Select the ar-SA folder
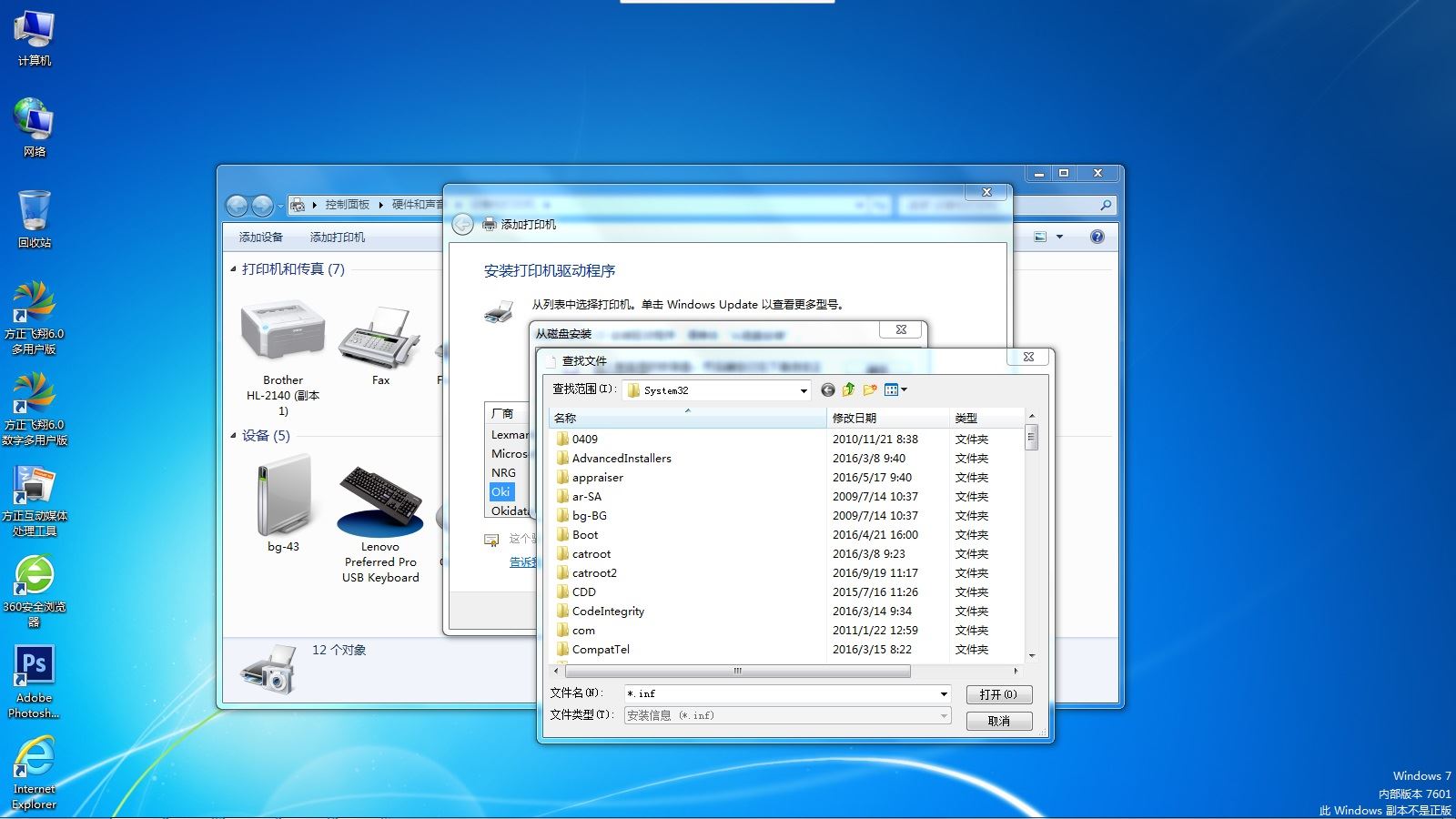This screenshot has height=819, width=1456. click(x=587, y=496)
